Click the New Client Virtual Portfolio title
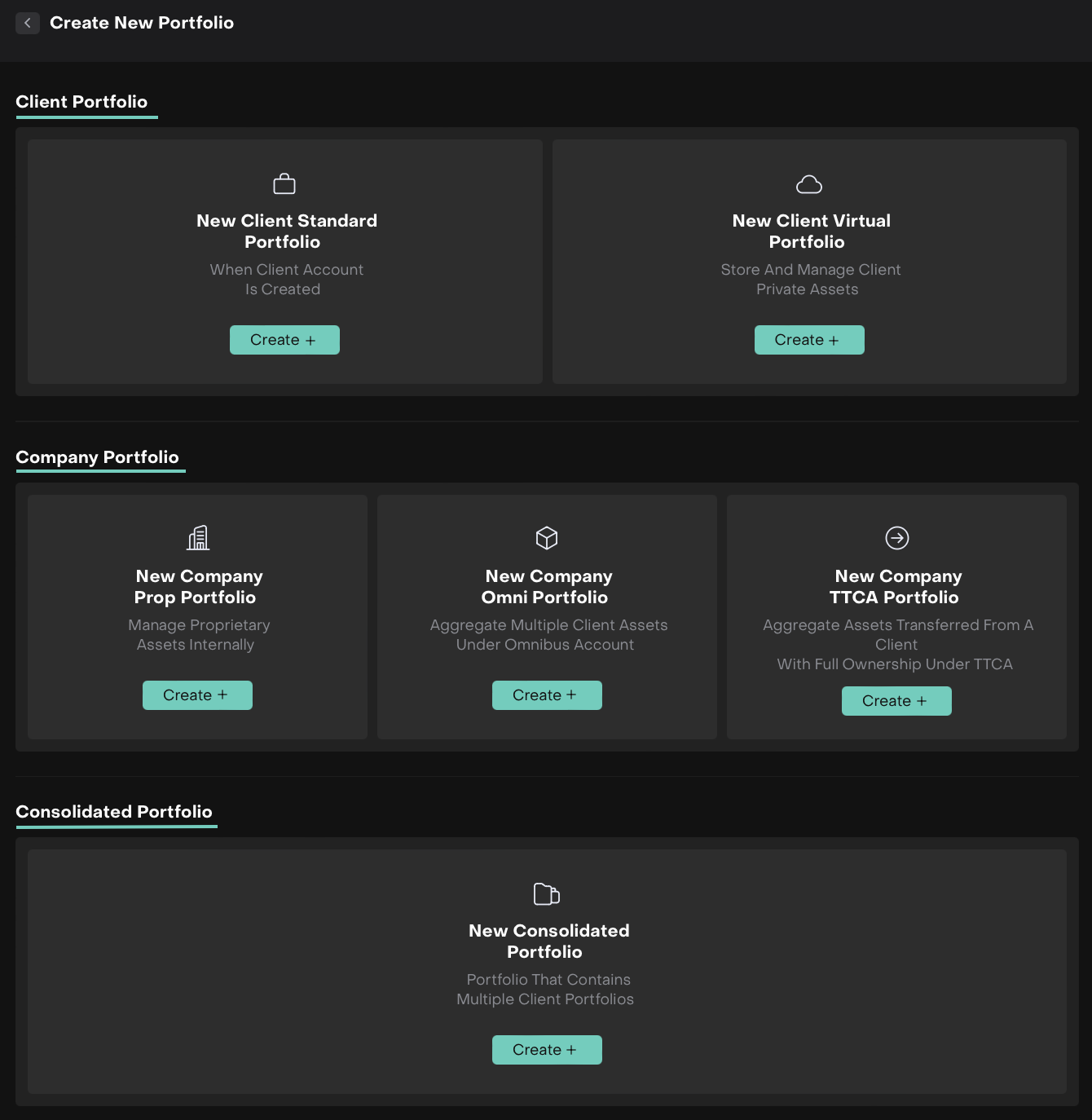1092x1120 pixels. pyautogui.click(x=810, y=231)
